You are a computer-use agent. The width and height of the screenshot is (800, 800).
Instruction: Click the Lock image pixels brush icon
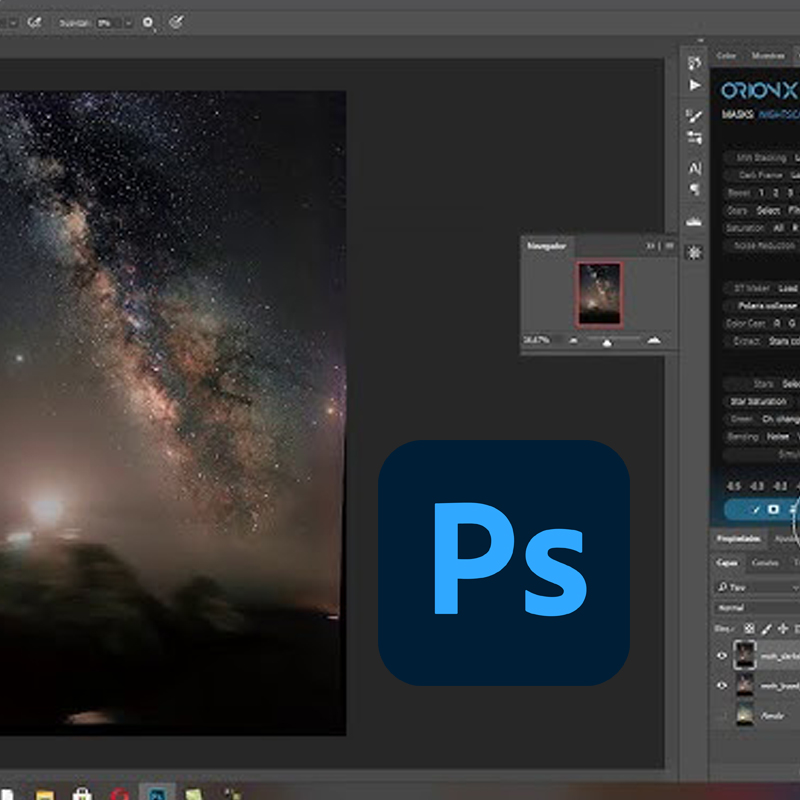tap(766, 629)
